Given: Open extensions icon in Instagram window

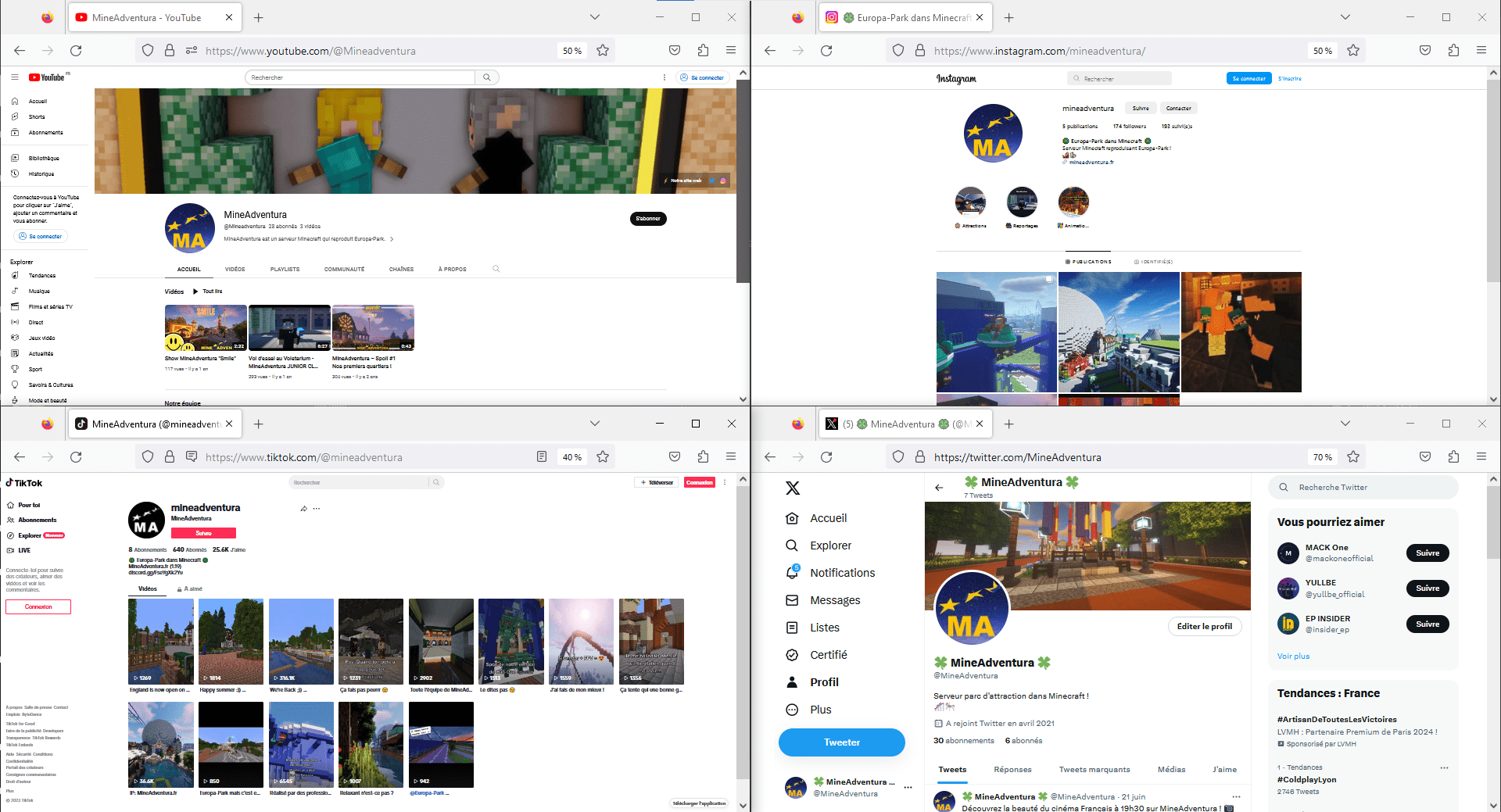Looking at the screenshot, I should pos(1453,51).
